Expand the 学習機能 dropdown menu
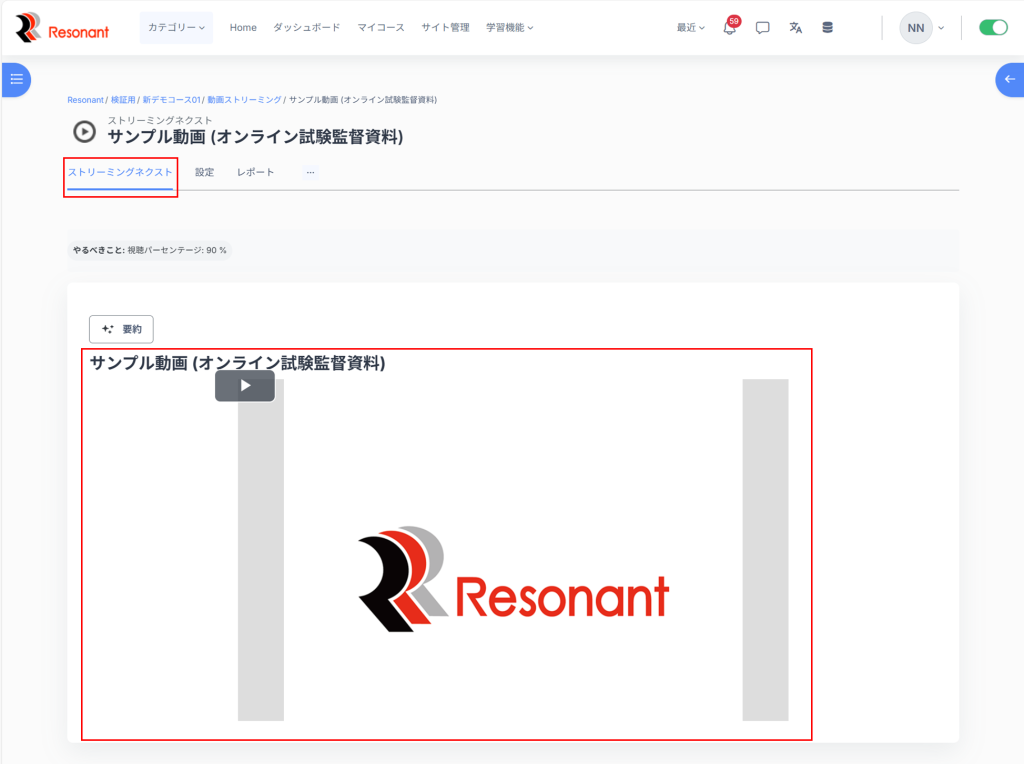 509,28
